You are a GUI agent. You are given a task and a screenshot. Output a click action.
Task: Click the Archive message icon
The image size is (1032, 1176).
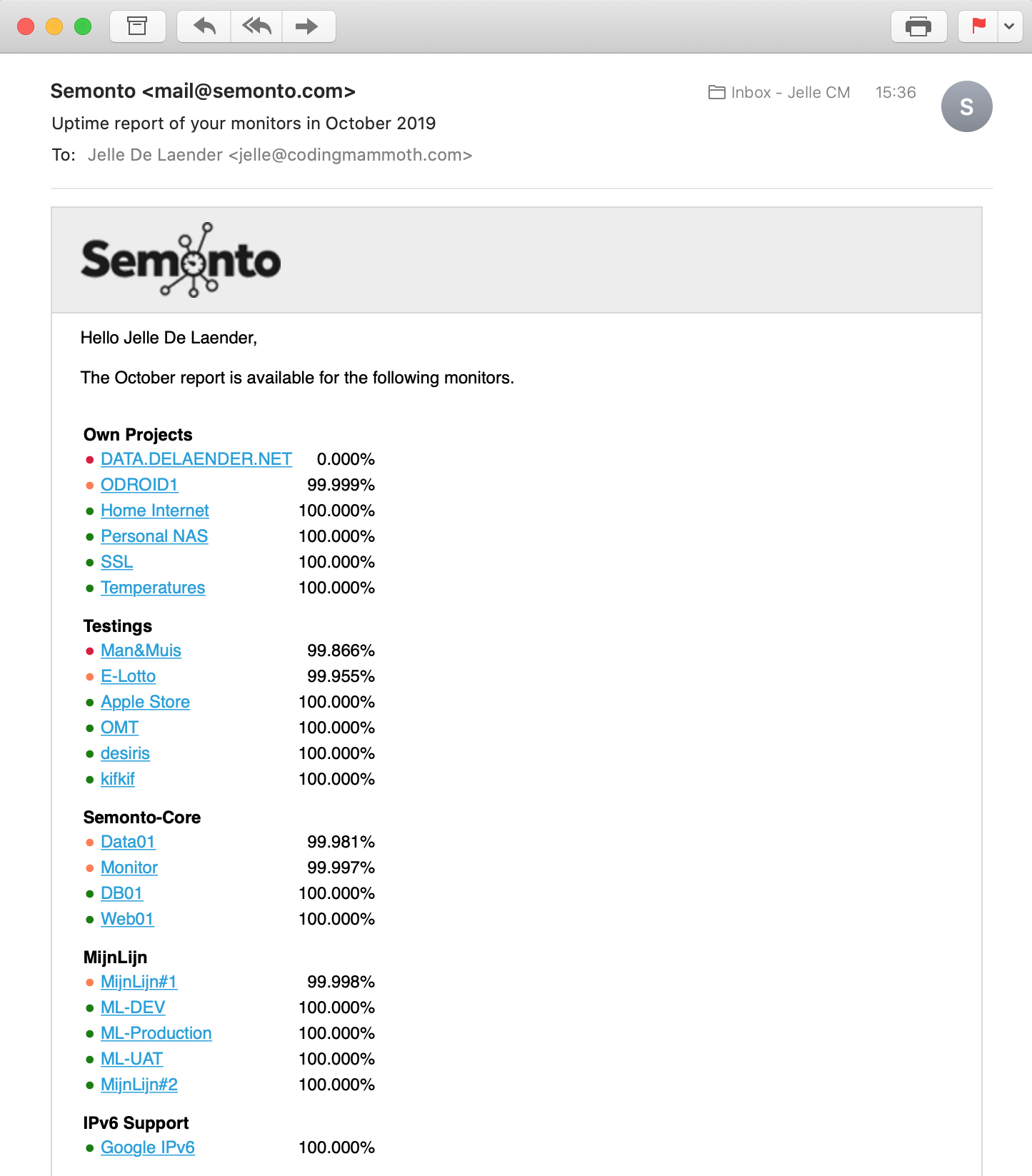[x=137, y=26]
